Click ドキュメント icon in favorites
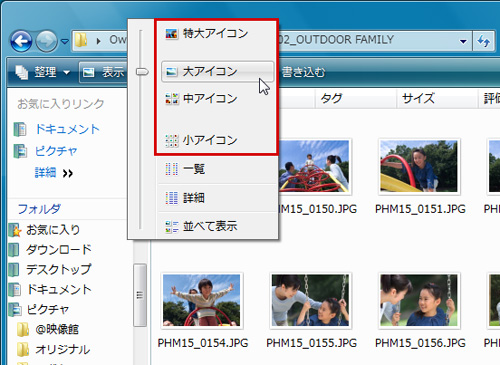500x365 pixels. click(x=20, y=129)
